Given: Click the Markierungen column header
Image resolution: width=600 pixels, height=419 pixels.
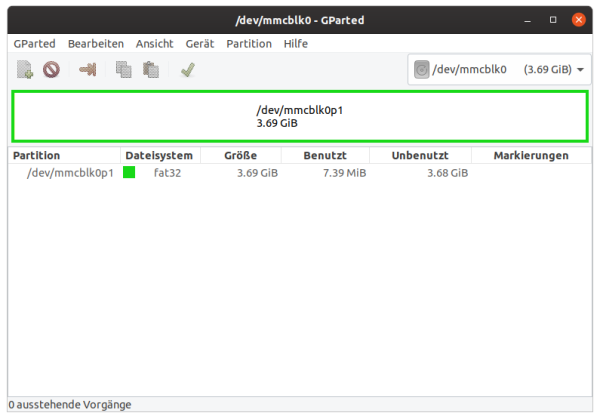Looking at the screenshot, I should tap(531, 155).
